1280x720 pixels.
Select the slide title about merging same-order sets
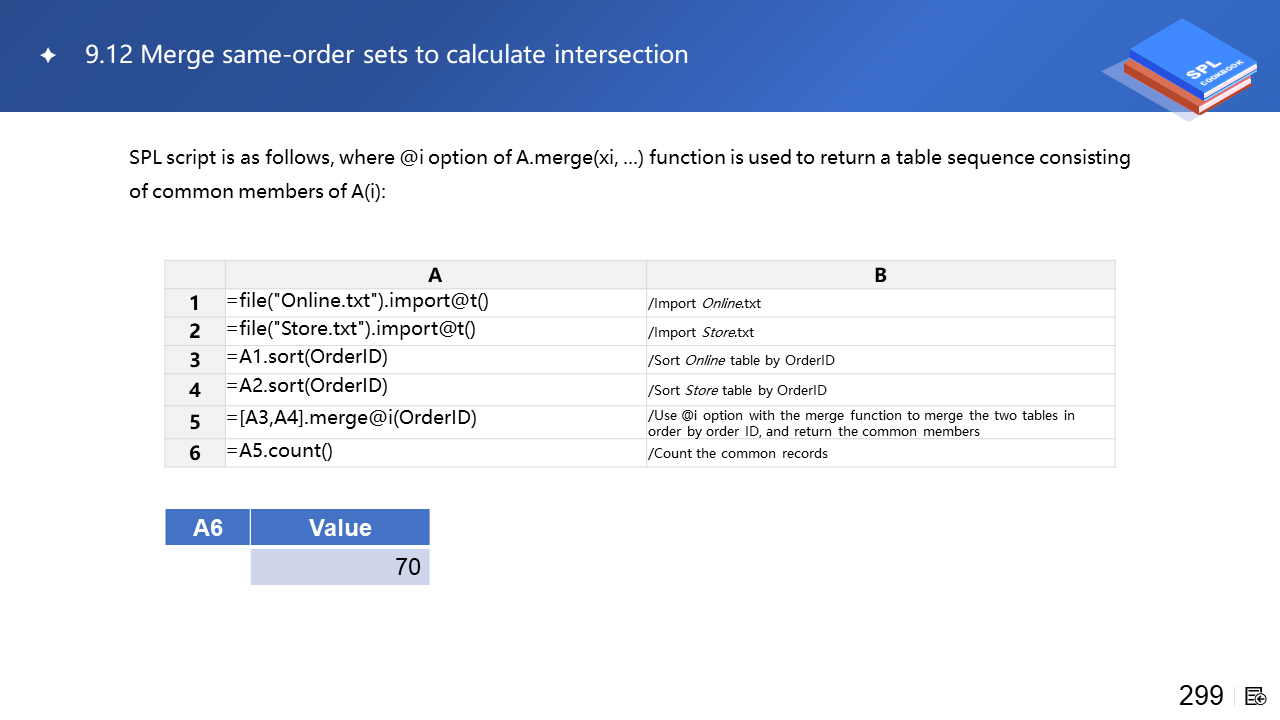tap(386, 55)
